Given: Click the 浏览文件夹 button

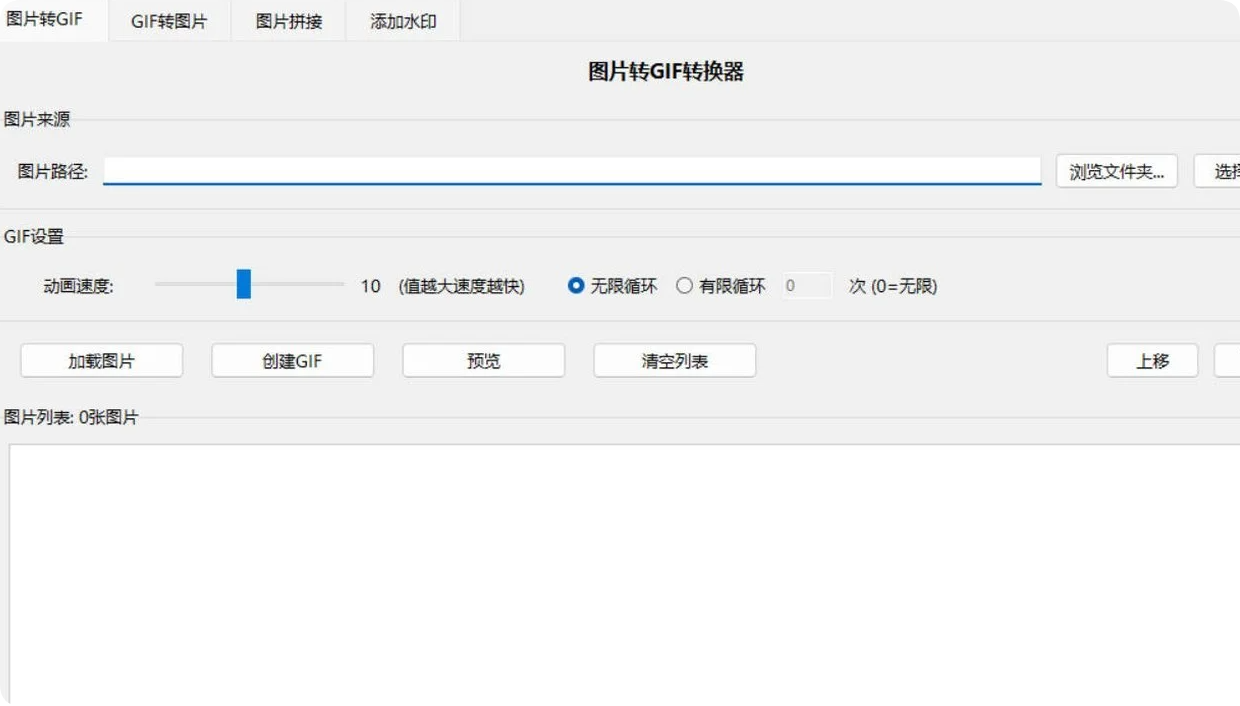Looking at the screenshot, I should tap(1116, 171).
